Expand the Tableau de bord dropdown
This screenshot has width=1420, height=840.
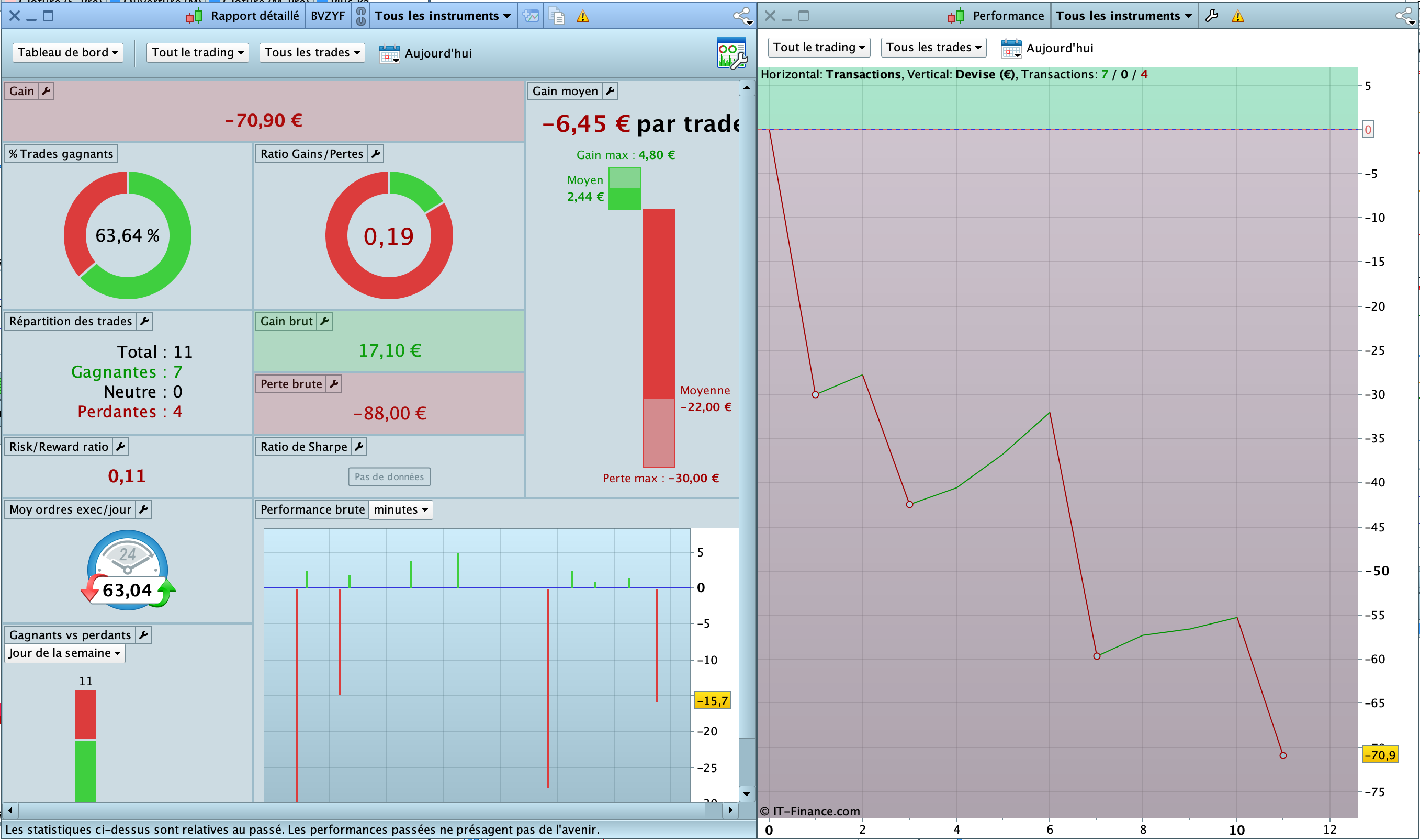[x=67, y=53]
